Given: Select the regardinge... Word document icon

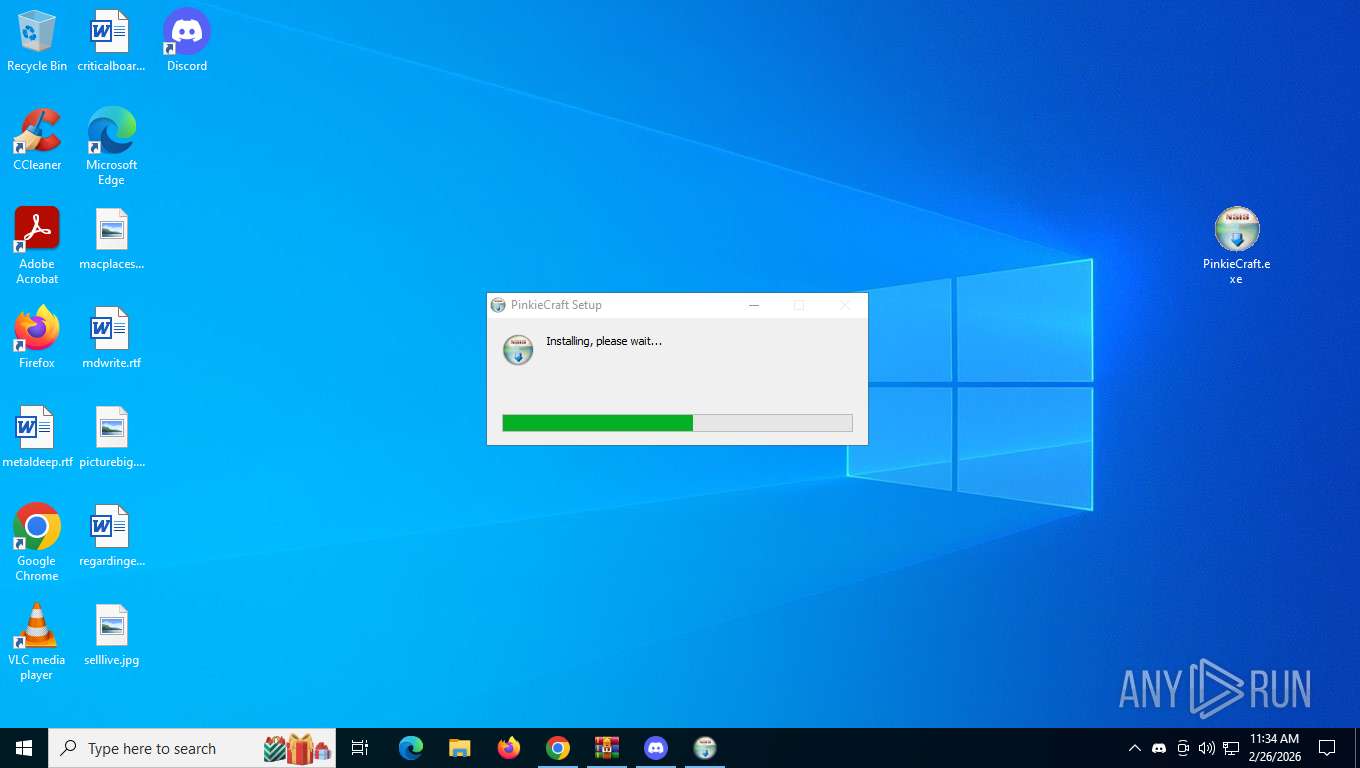Looking at the screenshot, I should pyautogui.click(x=111, y=537).
